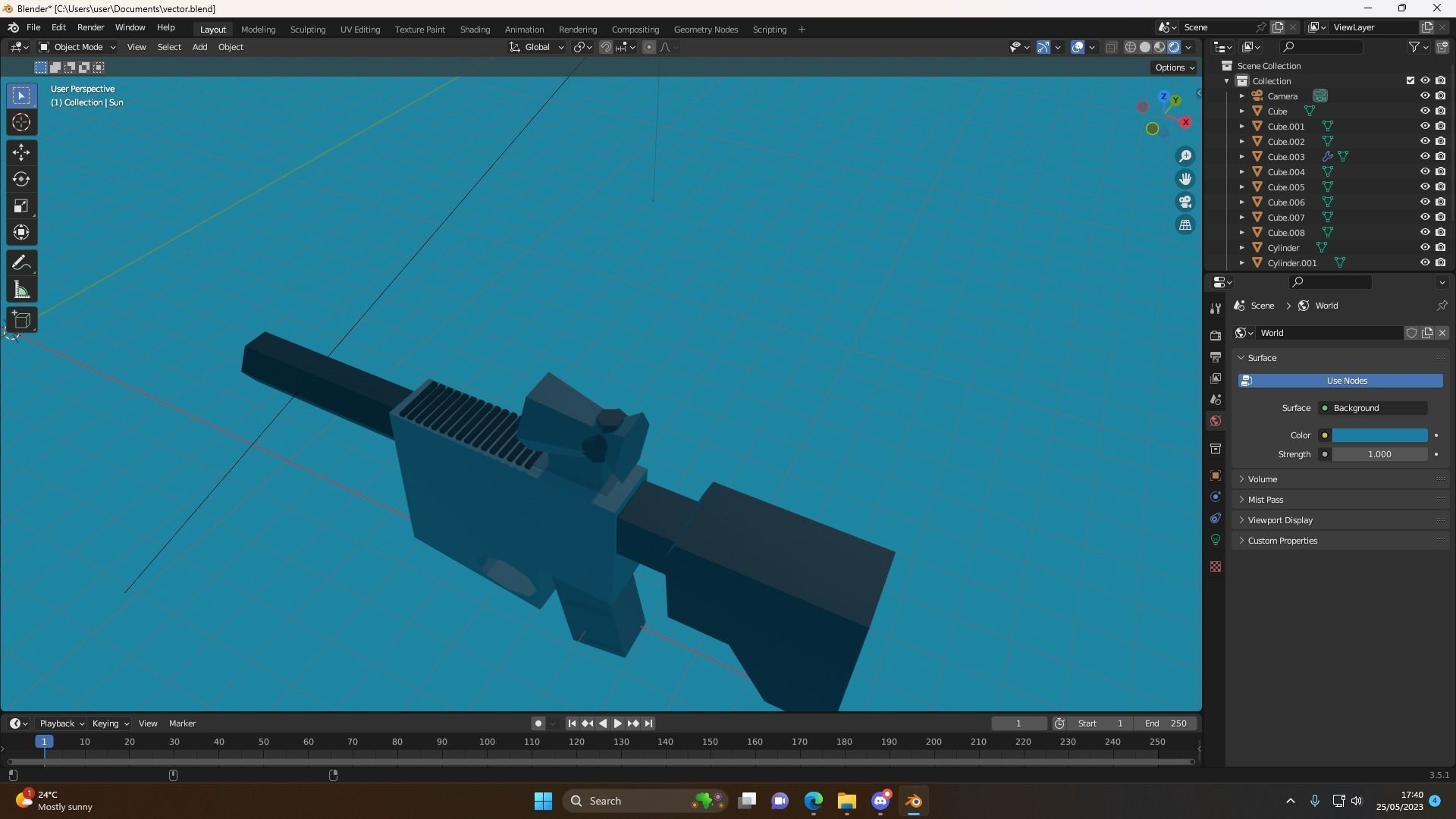Select the Move tool

[x=21, y=152]
